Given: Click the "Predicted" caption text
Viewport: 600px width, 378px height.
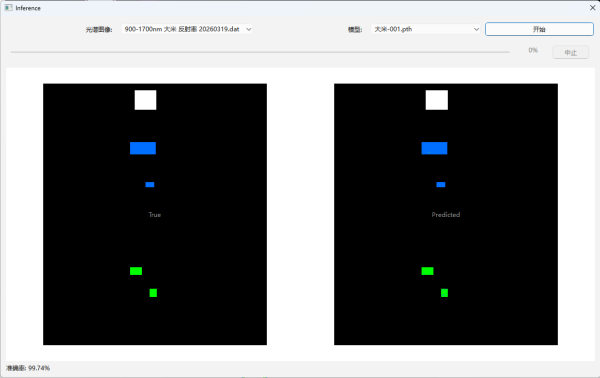Looking at the screenshot, I should (446, 215).
